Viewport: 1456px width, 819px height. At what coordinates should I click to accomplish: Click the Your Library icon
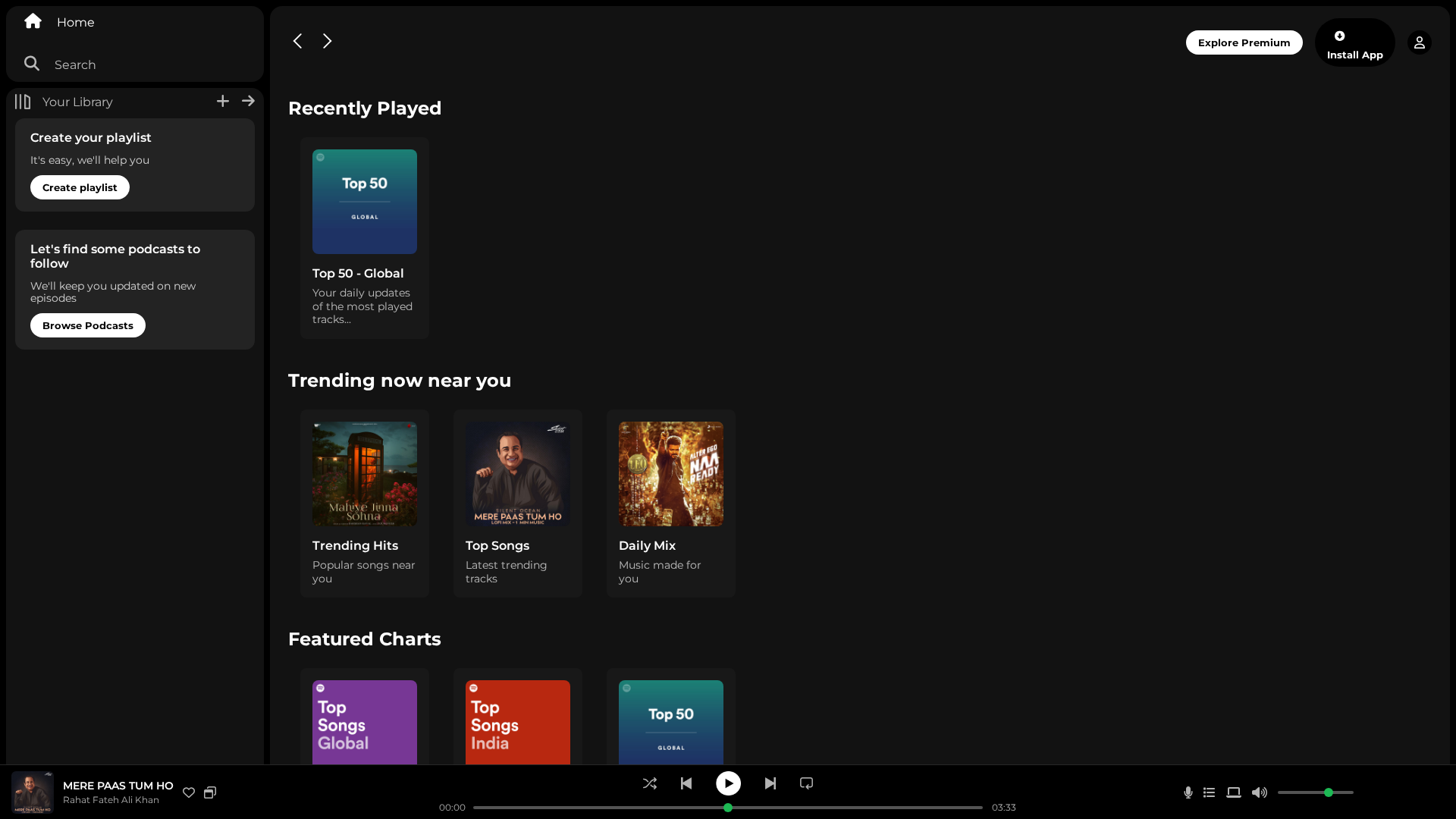(x=23, y=102)
